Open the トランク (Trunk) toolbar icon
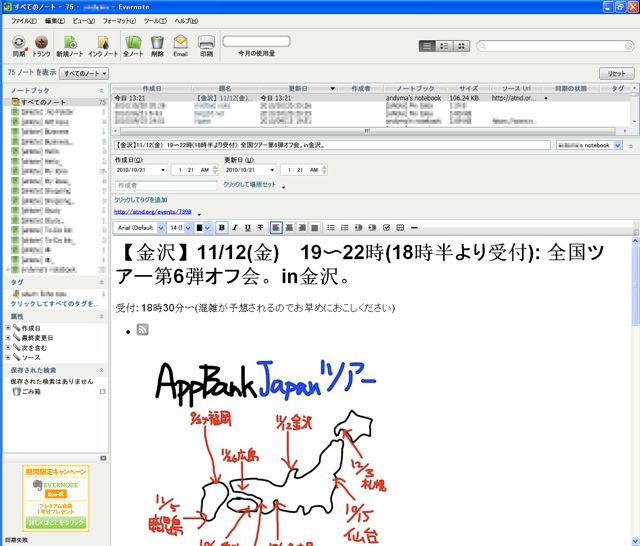 41,42
